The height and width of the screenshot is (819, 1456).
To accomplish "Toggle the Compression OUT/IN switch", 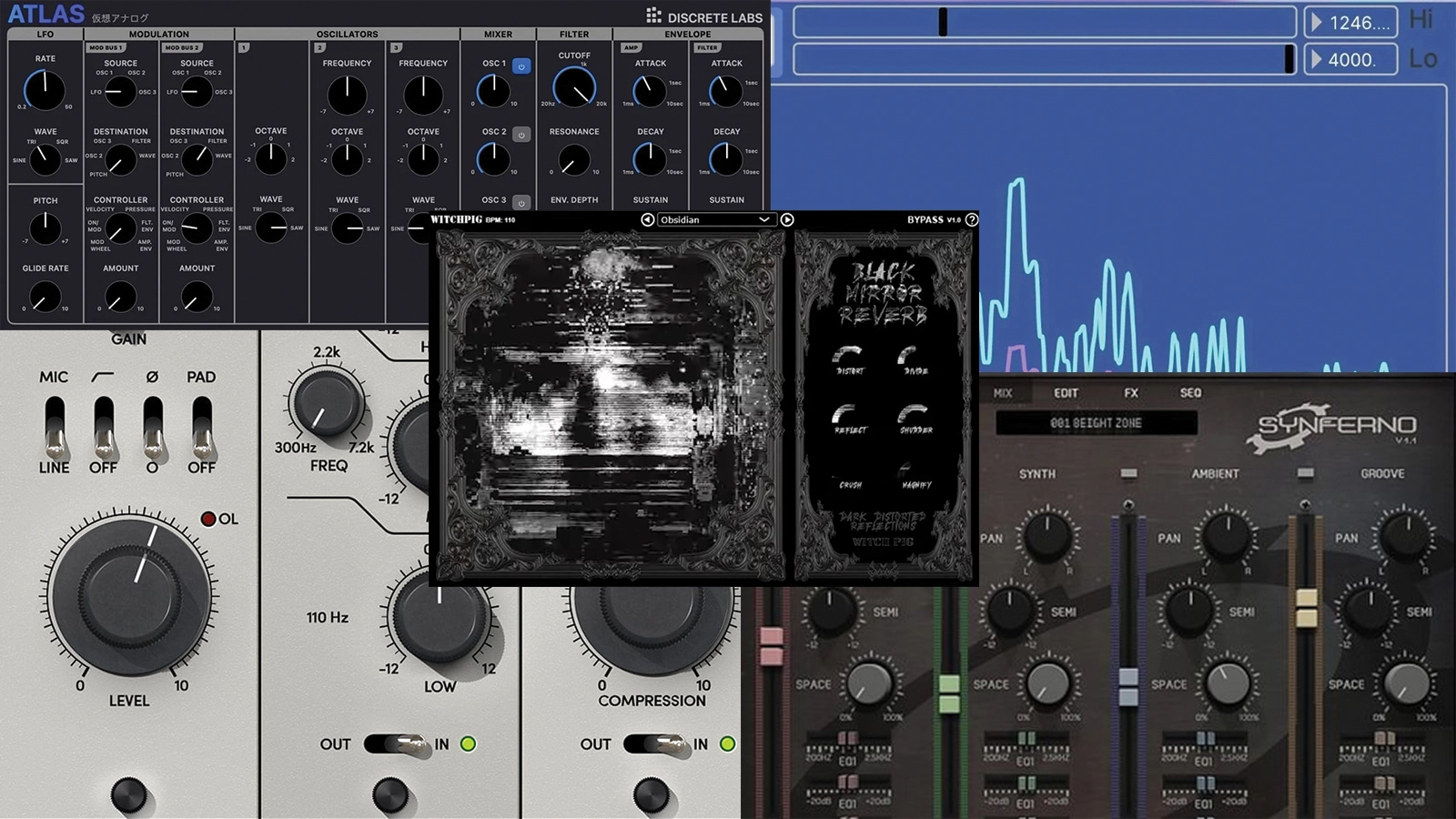I will tap(656, 744).
